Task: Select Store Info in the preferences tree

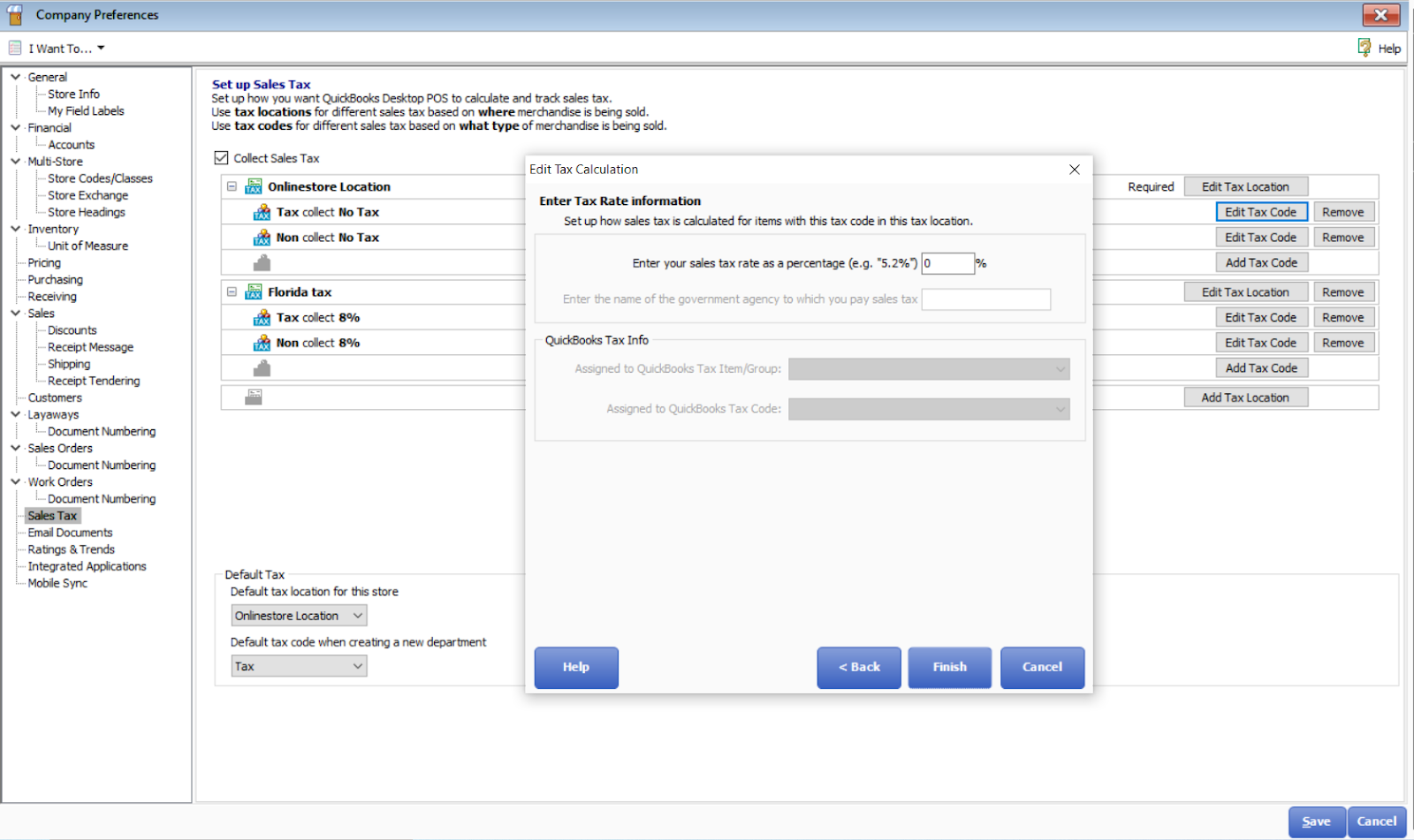Action: pos(73,94)
